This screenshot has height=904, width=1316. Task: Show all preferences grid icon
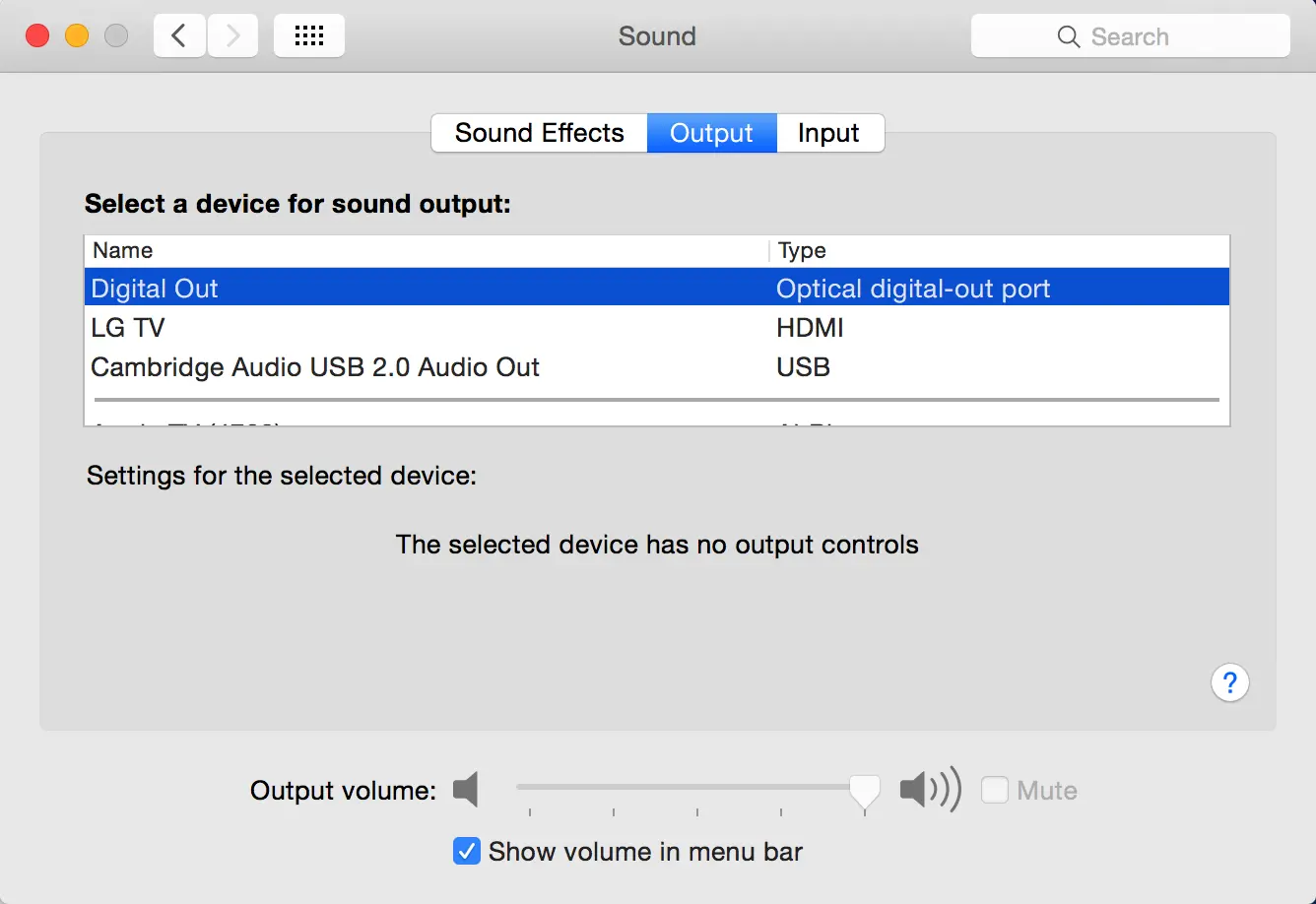pos(309,36)
